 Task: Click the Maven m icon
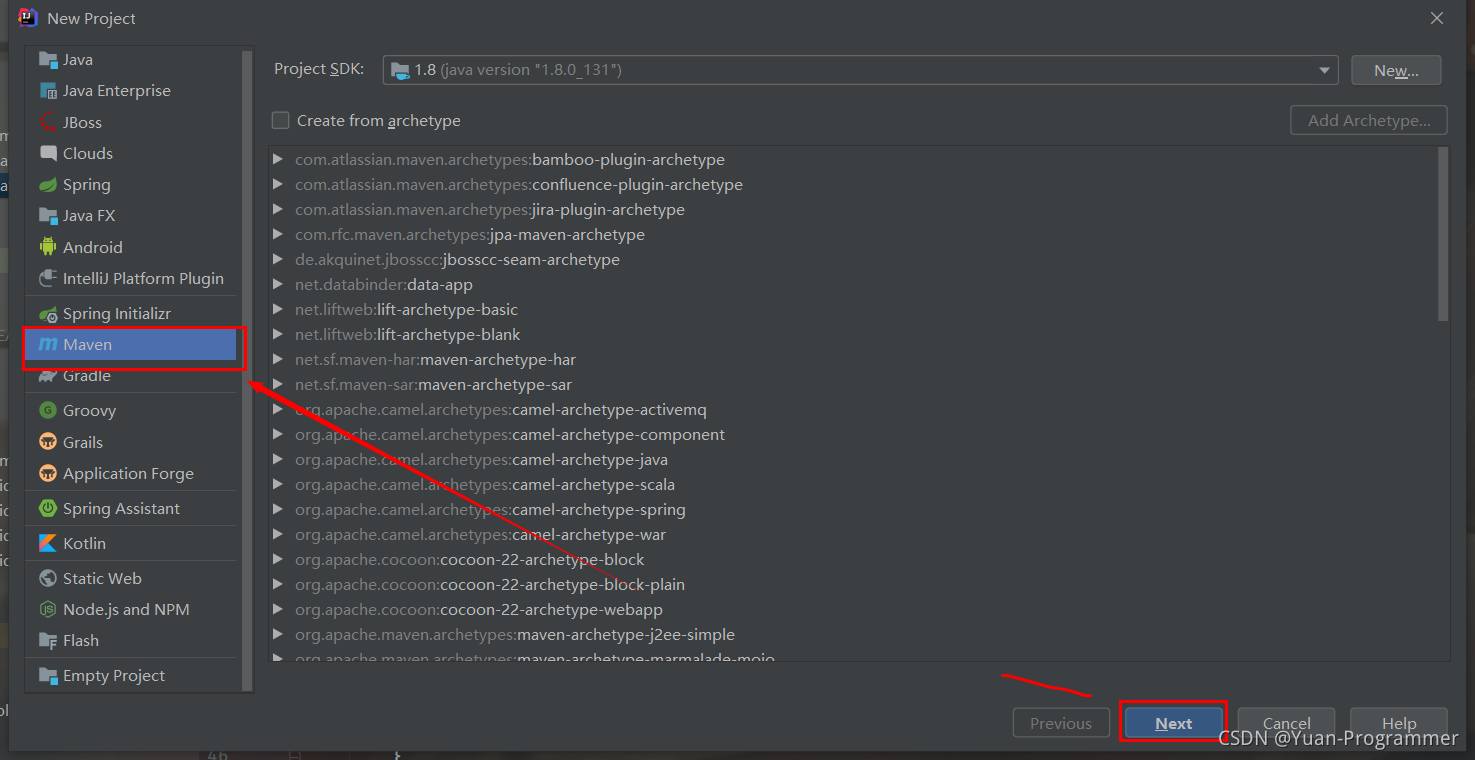pyautogui.click(x=48, y=345)
